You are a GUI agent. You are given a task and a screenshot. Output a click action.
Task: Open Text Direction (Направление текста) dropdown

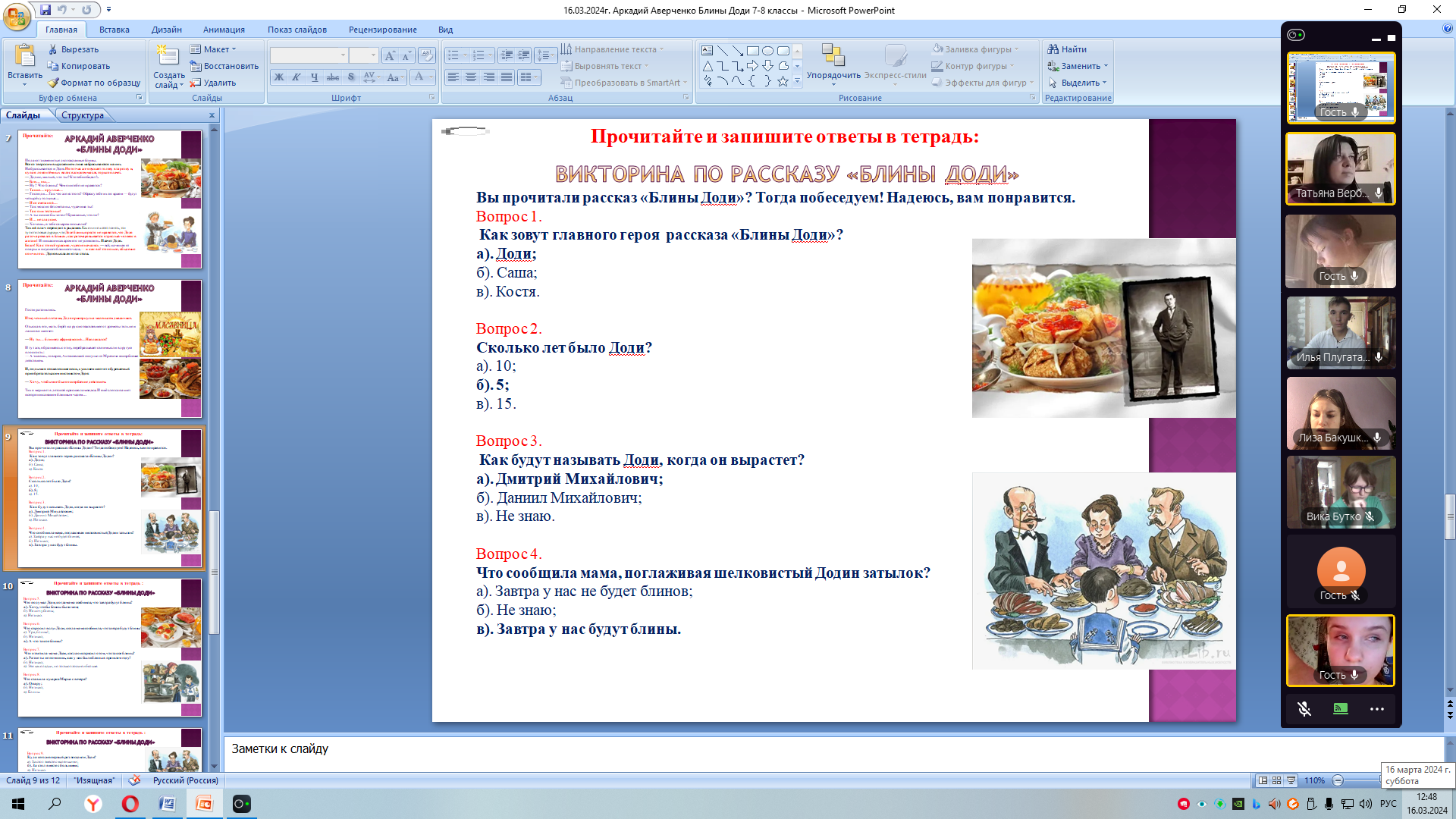612,49
